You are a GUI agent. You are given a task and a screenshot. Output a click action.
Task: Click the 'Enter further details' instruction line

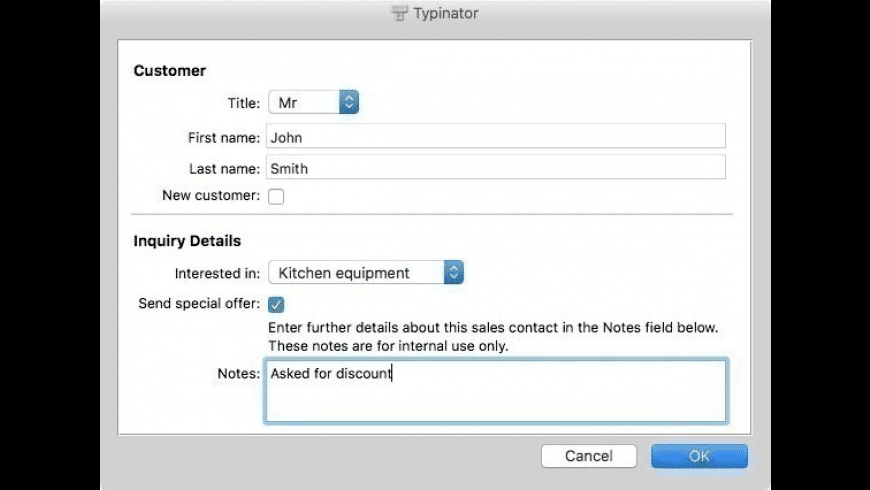coord(493,327)
